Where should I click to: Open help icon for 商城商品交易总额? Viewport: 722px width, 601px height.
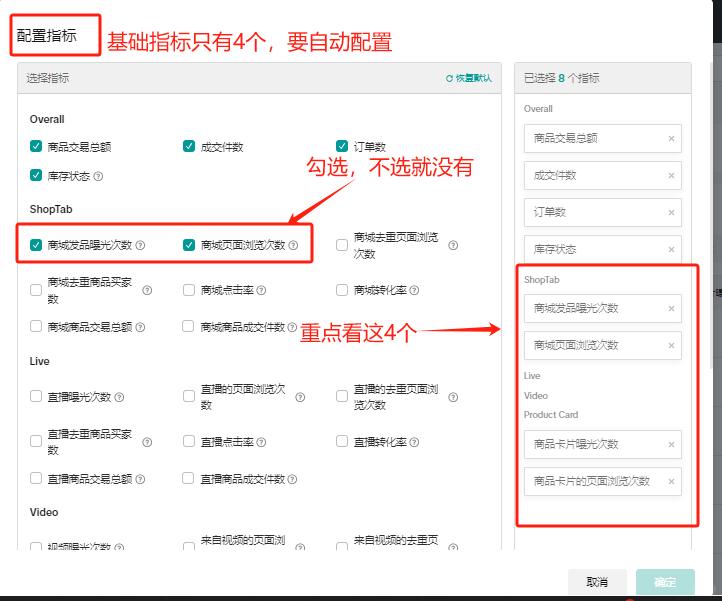pos(140,327)
